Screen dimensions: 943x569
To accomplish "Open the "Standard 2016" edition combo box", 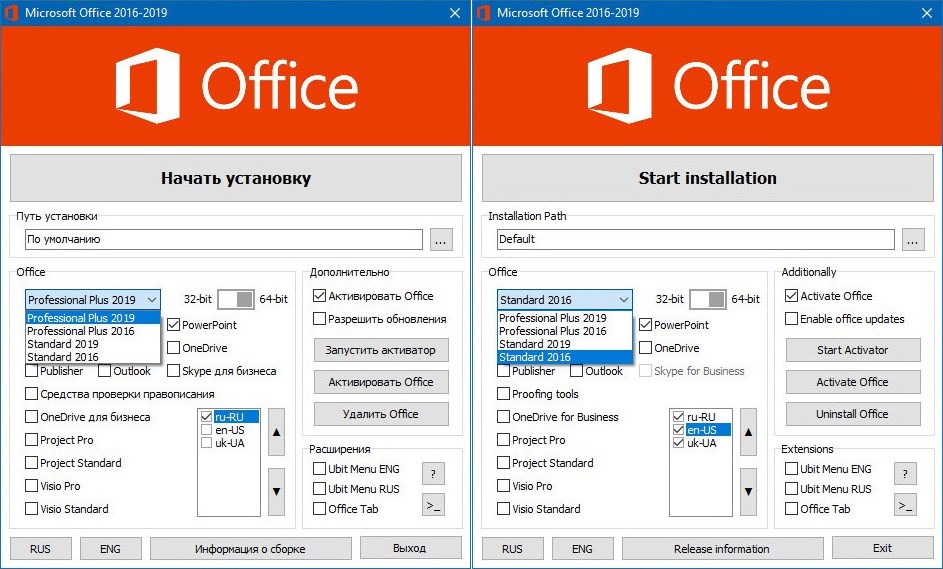I will tap(565, 300).
